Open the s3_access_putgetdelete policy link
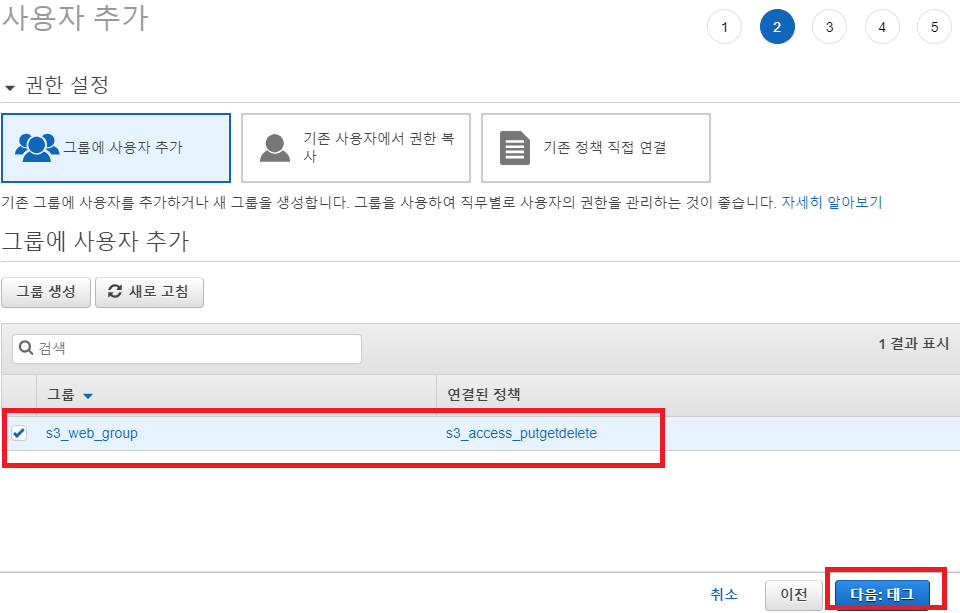960x613 pixels. pyautogui.click(x=521, y=433)
